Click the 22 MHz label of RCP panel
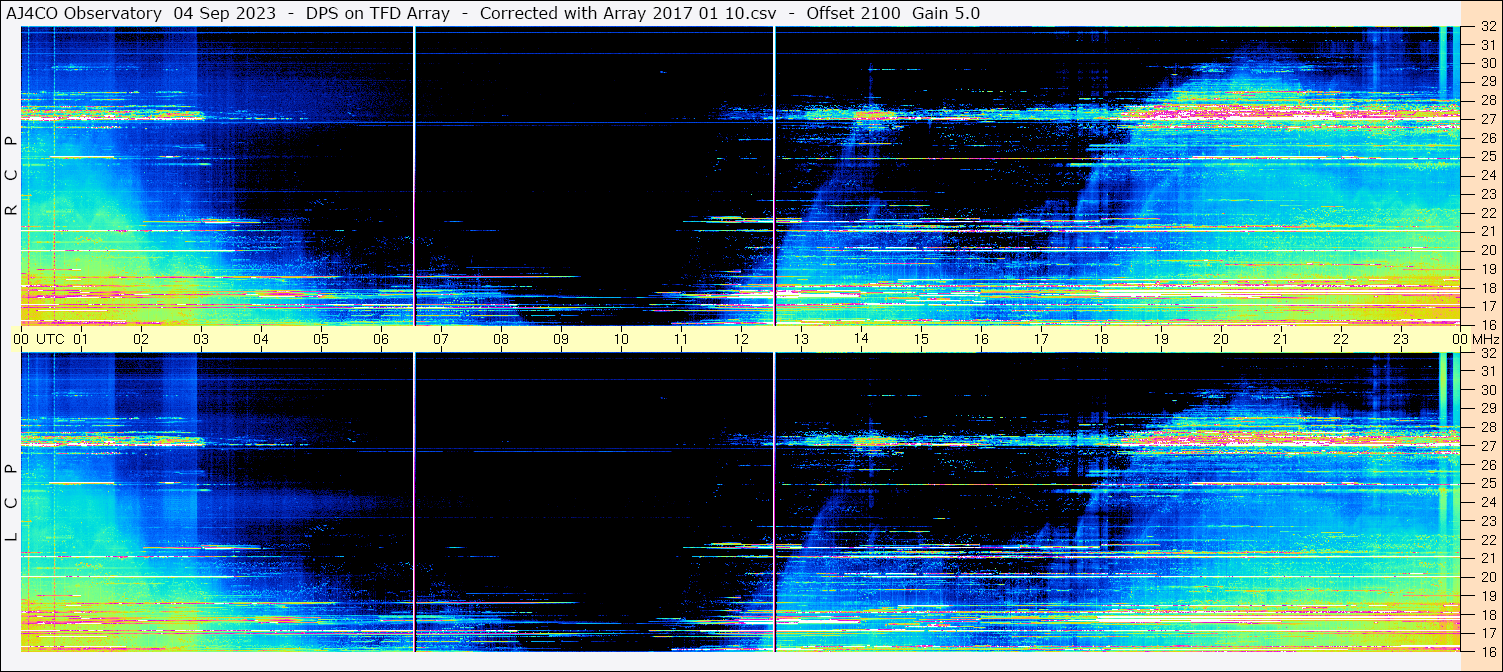The image size is (1503, 672). pos(1488,213)
